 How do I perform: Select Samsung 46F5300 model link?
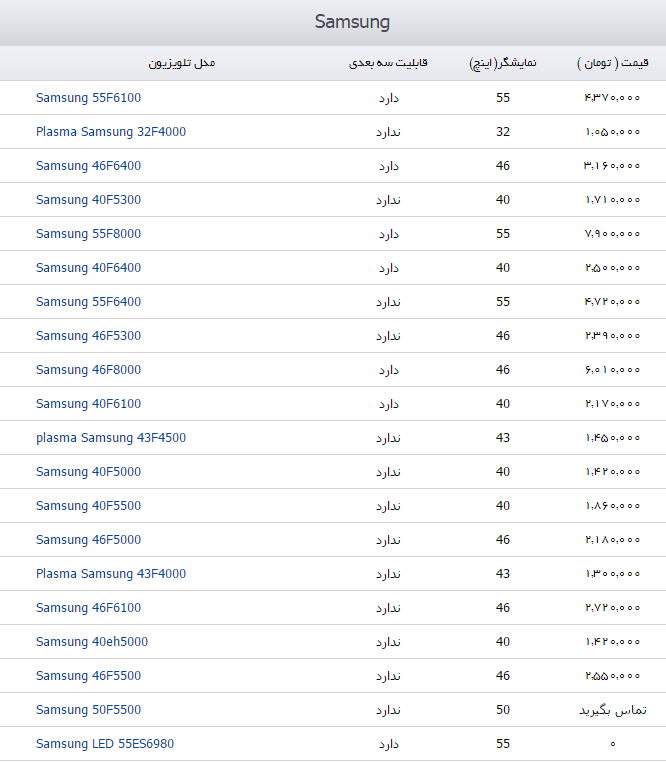[x=88, y=336]
